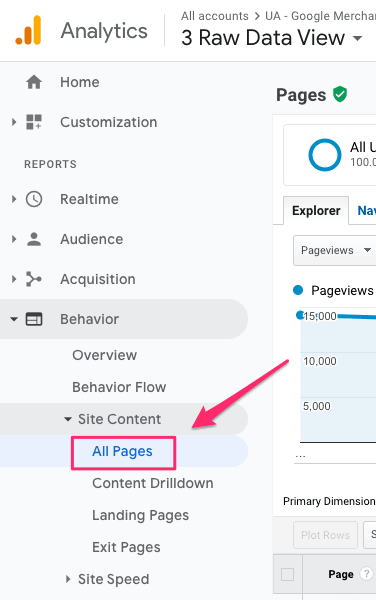Click the Analytics product name text

point(104,31)
